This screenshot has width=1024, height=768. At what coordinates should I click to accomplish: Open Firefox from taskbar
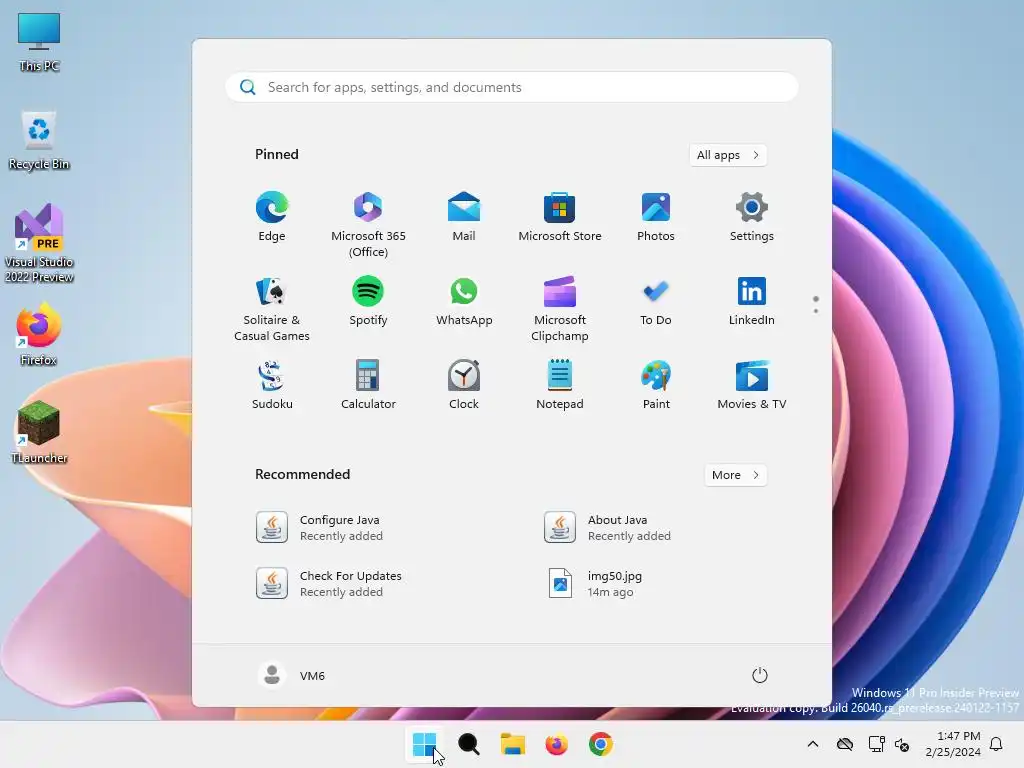pyautogui.click(x=556, y=744)
